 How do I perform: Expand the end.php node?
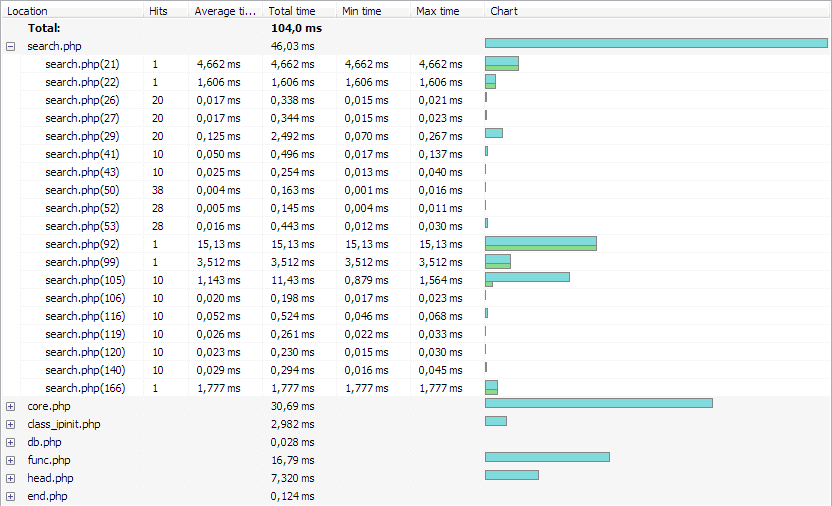click(x=10, y=496)
